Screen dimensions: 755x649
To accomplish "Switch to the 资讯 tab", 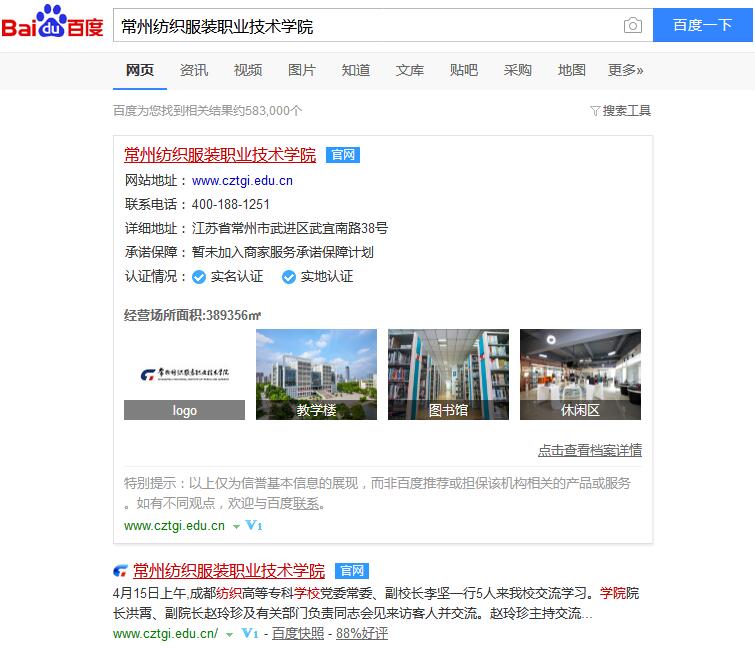I will point(194,70).
